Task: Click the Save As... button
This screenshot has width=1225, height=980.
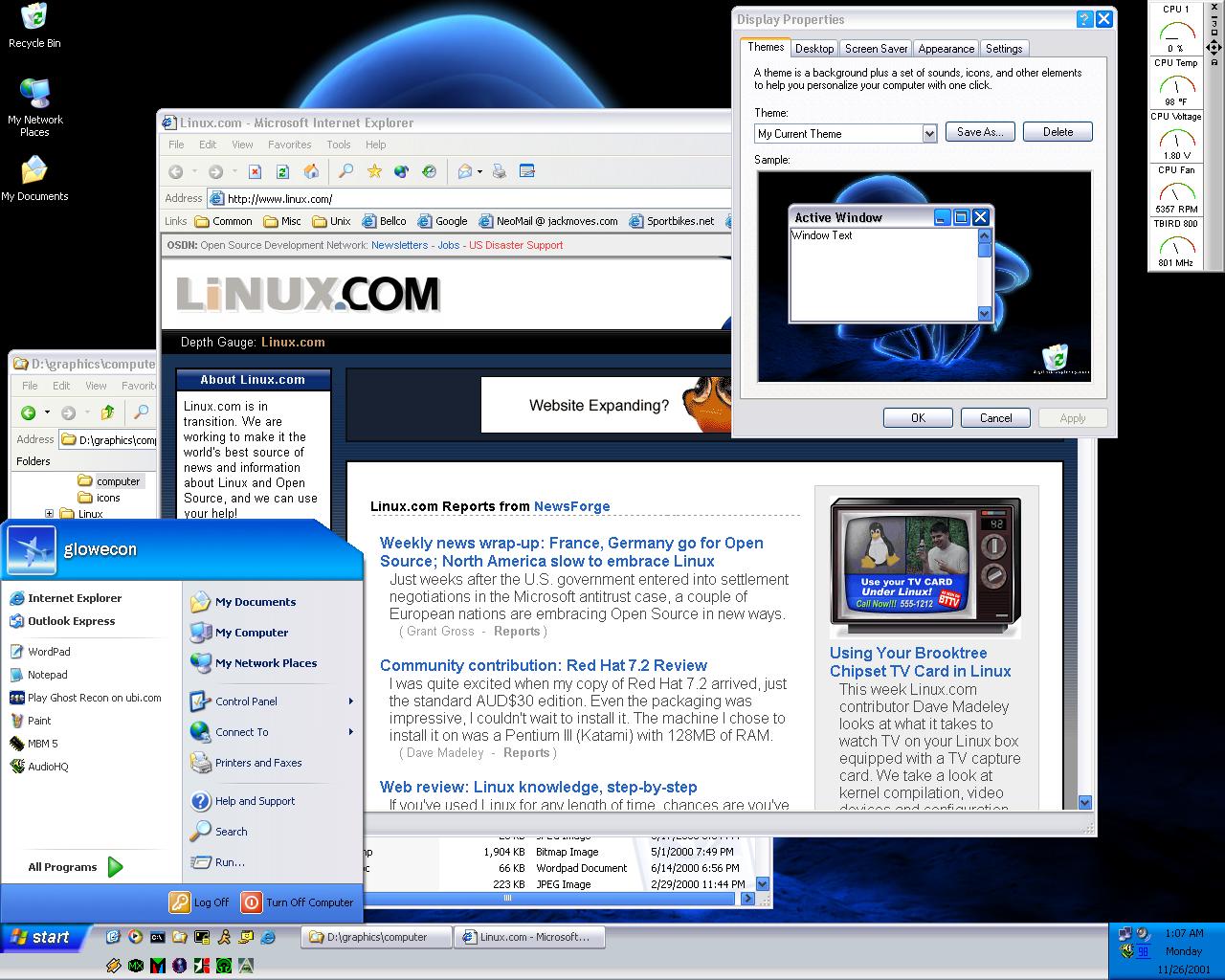Action: (x=980, y=132)
